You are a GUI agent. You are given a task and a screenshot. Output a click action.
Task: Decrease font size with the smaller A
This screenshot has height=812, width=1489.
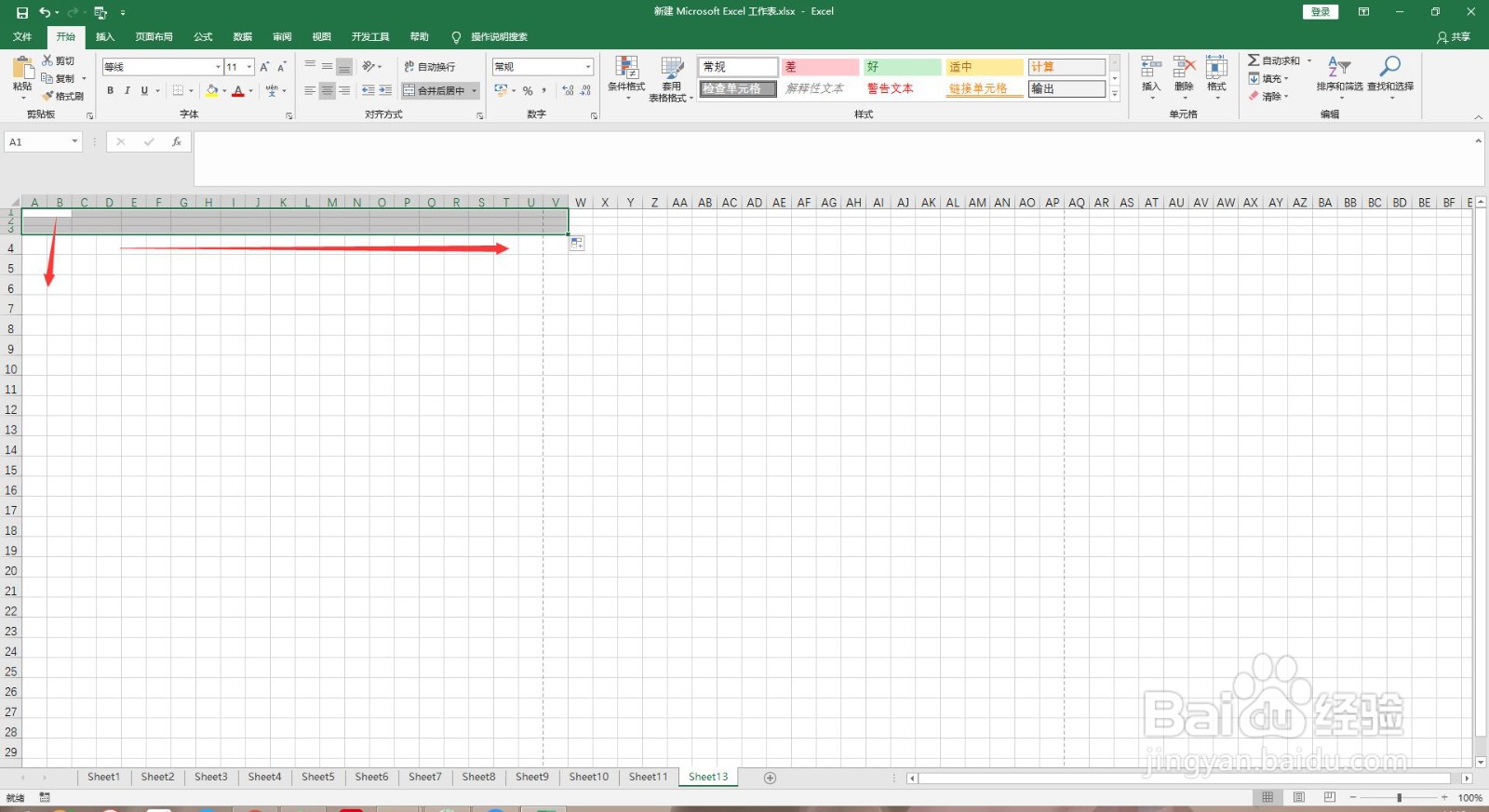pos(281,67)
